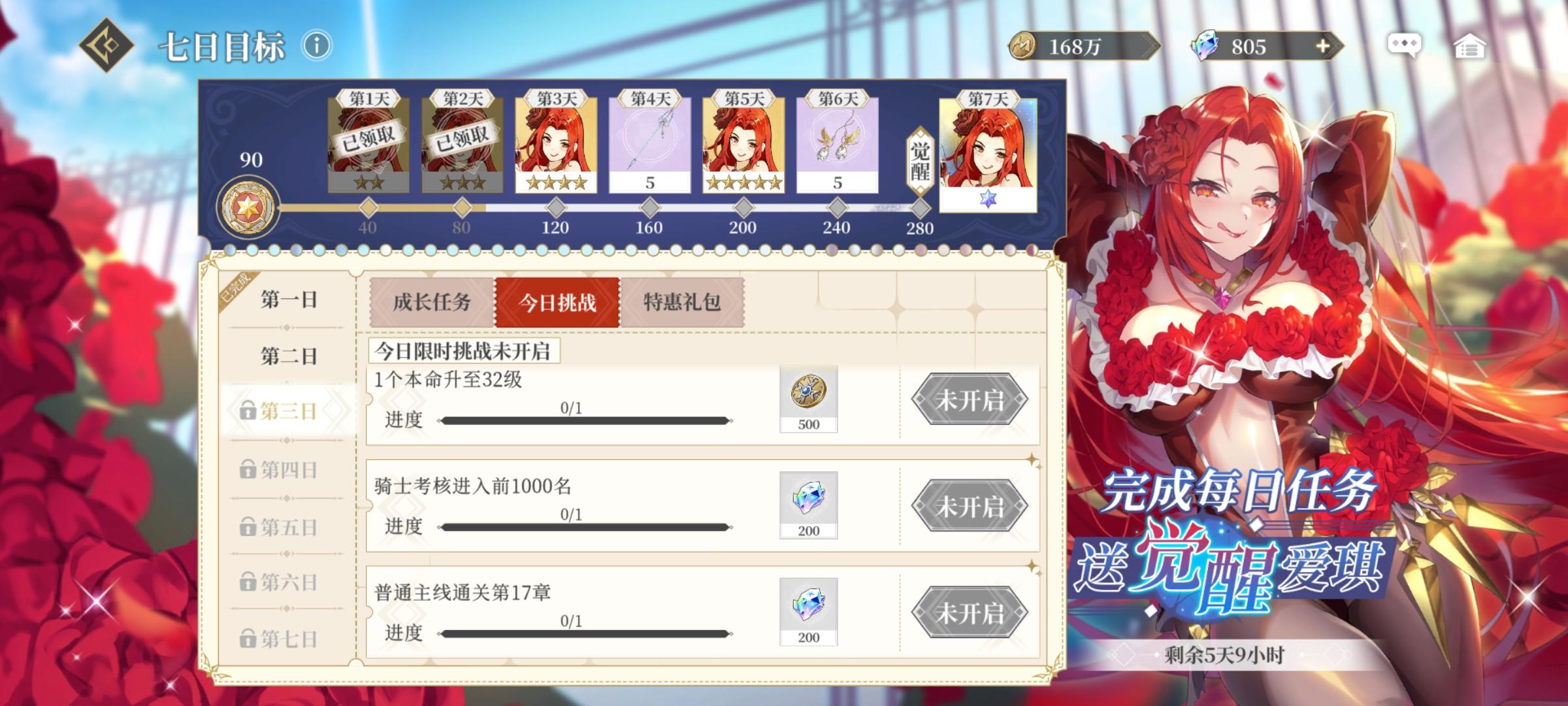This screenshot has width=1568, height=706.
Task: Select 第二日 in the day list
Action: click(288, 356)
